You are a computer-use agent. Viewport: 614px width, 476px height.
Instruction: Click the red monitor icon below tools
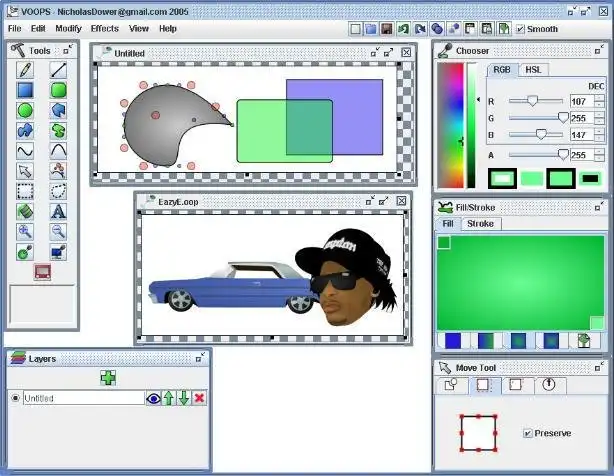(x=42, y=272)
